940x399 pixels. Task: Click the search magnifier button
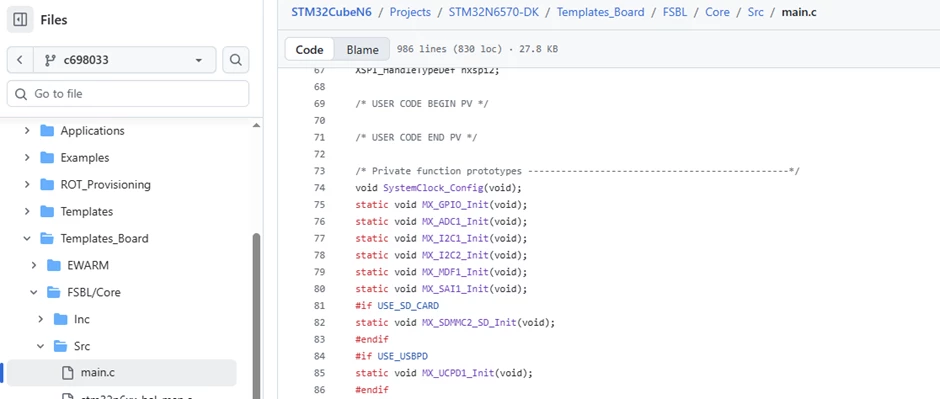click(x=236, y=60)
